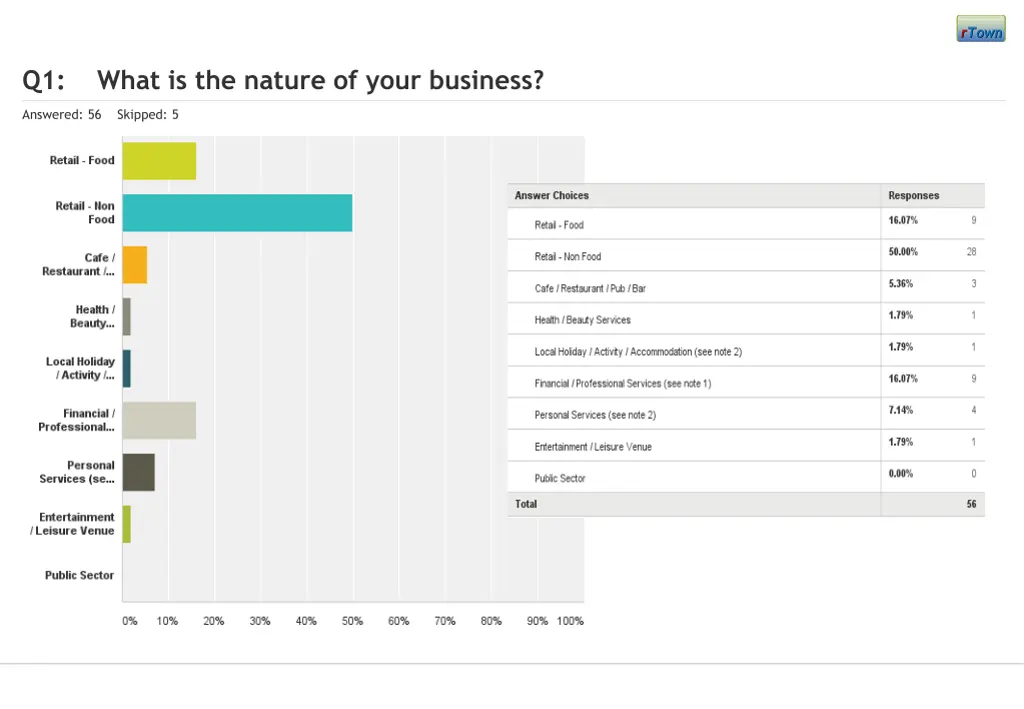1024x709 pixels.
Task: Click the Skipped: 5 text
Action: pyautogui.click(x=148, y=115)
